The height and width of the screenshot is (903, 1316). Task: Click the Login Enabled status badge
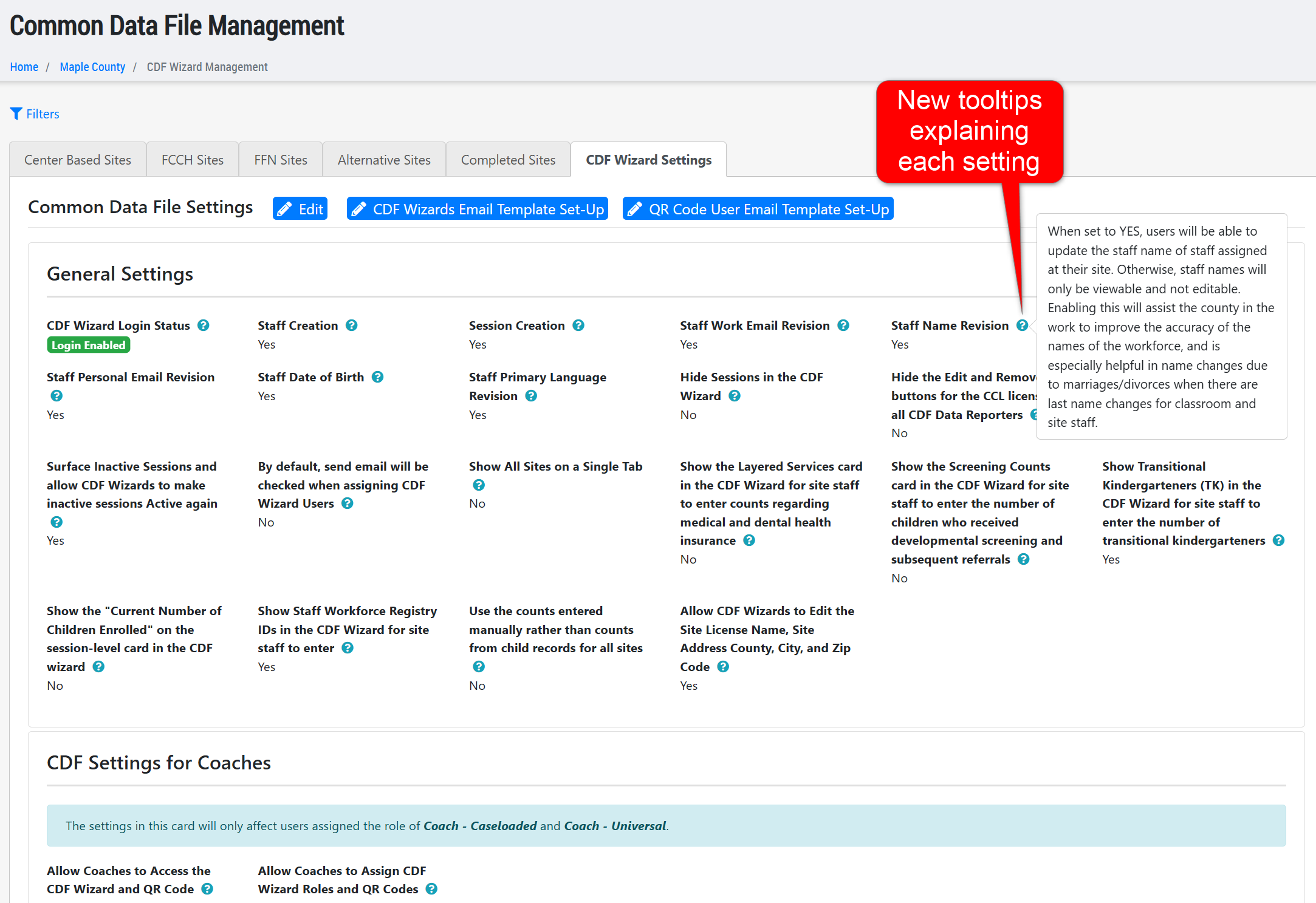(89, 345)
